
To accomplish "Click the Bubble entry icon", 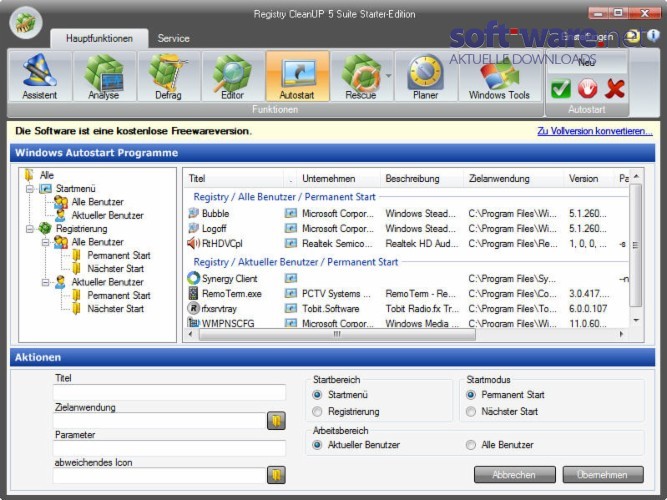I will tap(194, 213).
